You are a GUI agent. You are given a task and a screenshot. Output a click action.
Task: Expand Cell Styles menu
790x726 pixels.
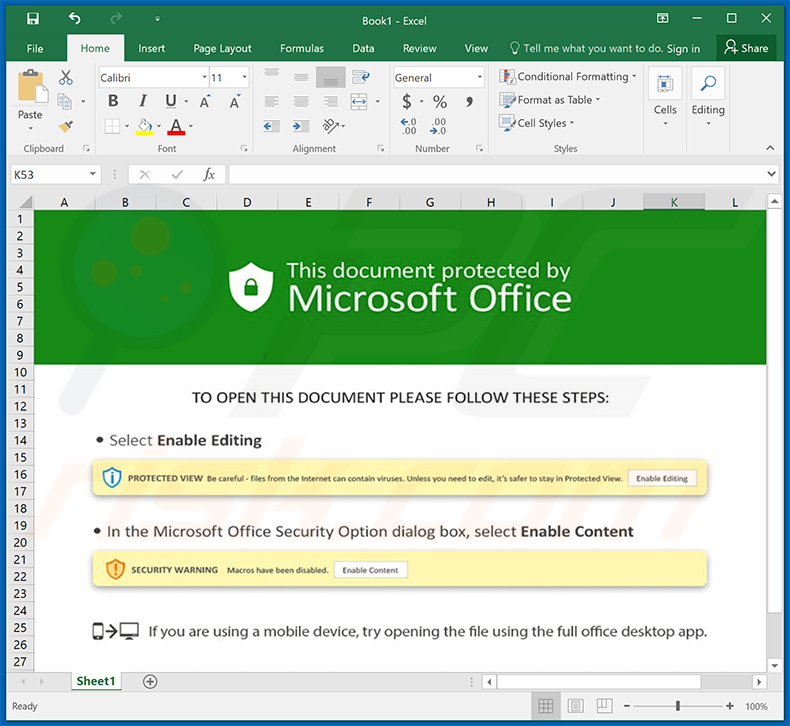coord(537,123)
